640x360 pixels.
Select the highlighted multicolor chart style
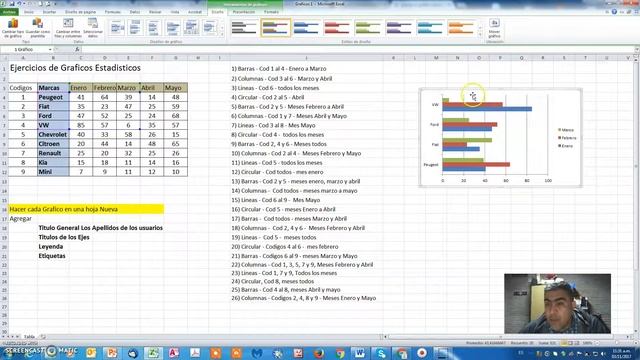click(x=276, y=28)
